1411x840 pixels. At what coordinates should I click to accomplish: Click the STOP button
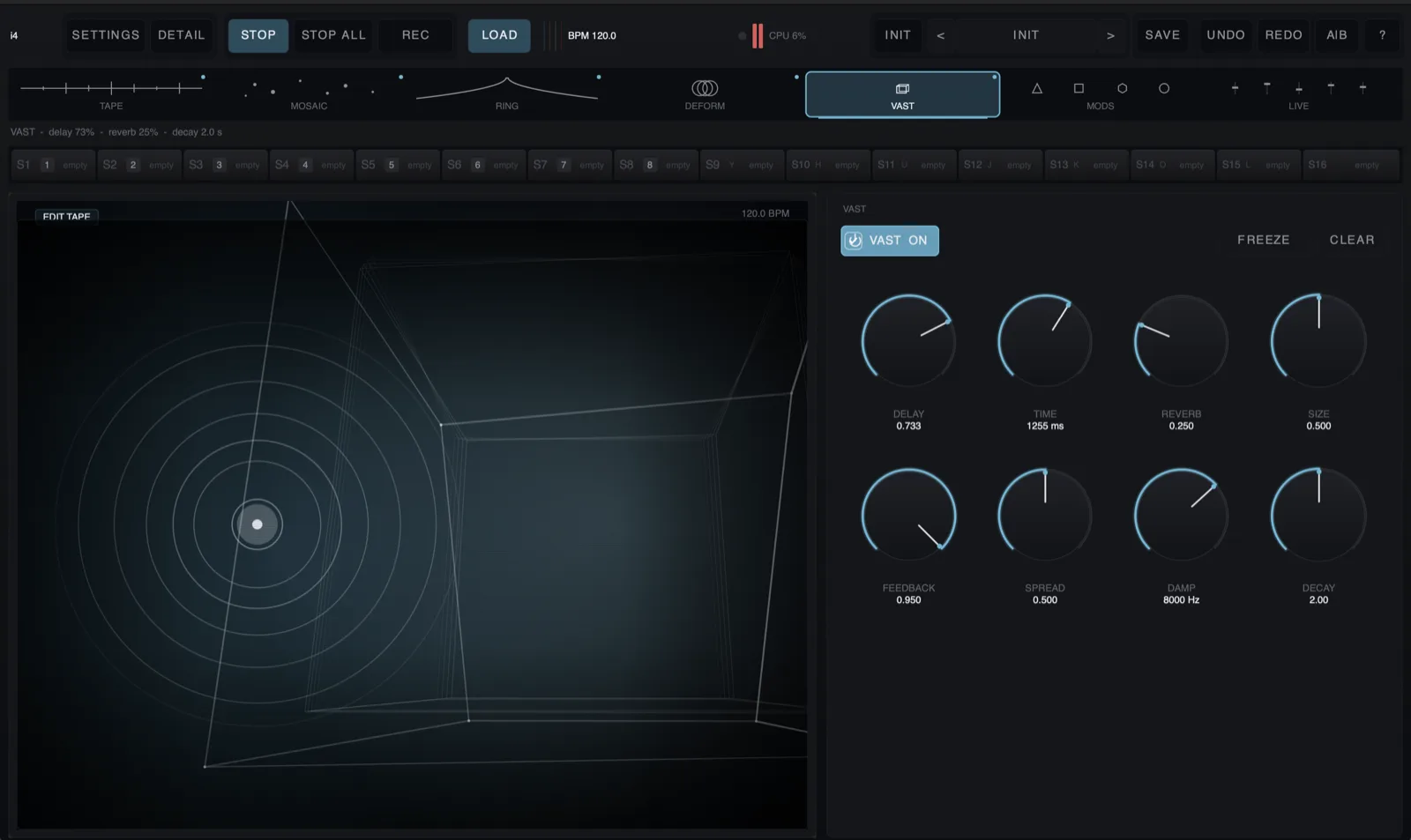click(258, 35)
